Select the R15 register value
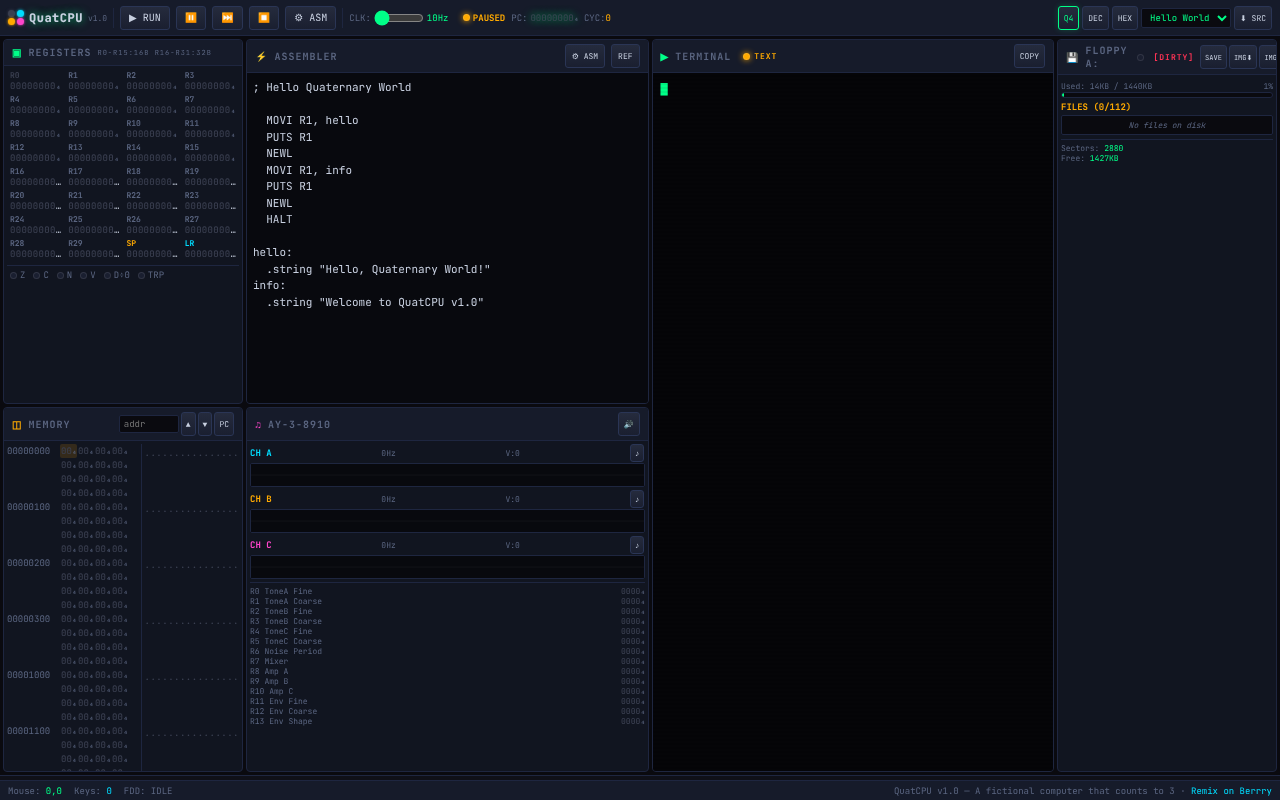1280x800 pixels. tap(210, 158)
